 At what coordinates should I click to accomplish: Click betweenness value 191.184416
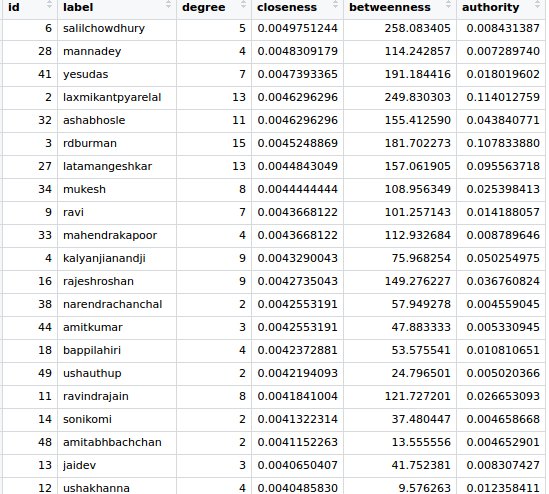click(418, 75)
